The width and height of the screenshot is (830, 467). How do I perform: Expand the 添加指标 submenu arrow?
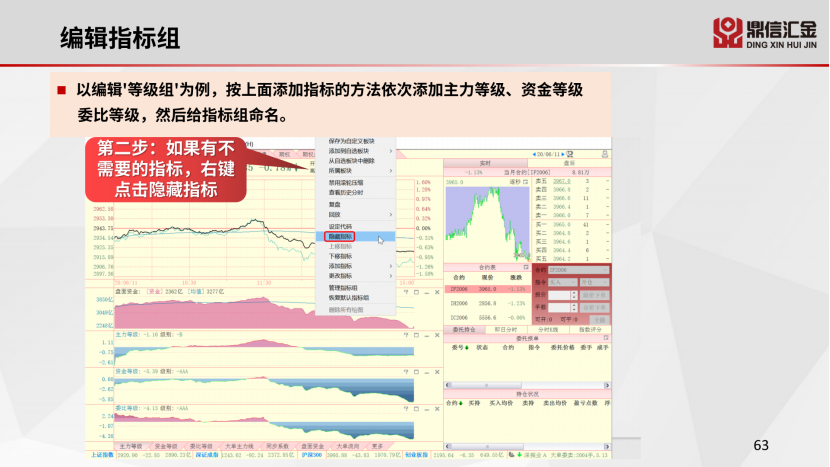390,267
